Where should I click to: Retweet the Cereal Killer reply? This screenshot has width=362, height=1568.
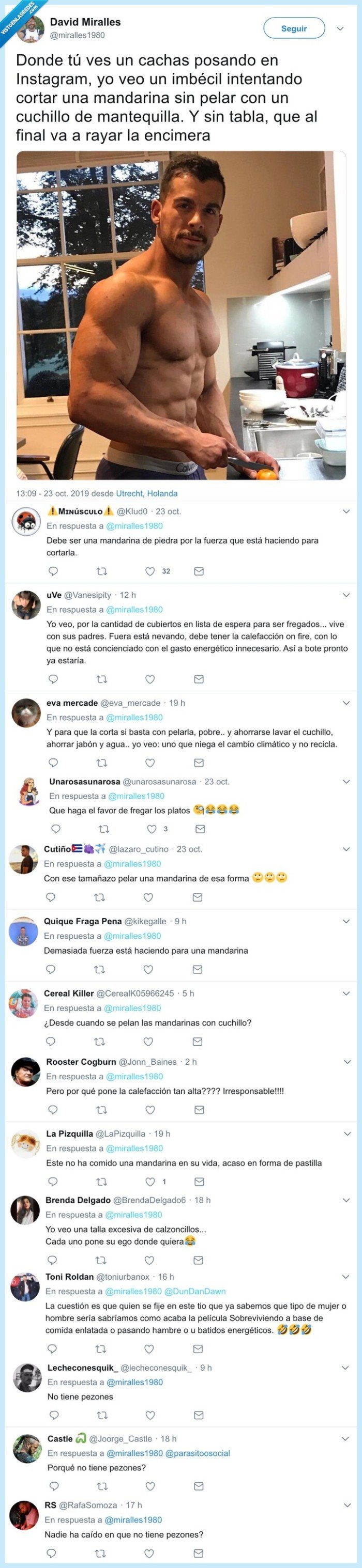coord(99,1042)
